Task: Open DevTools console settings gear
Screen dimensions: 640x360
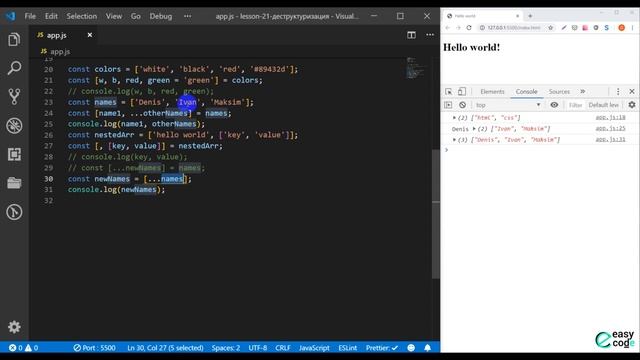Action: 632,105
